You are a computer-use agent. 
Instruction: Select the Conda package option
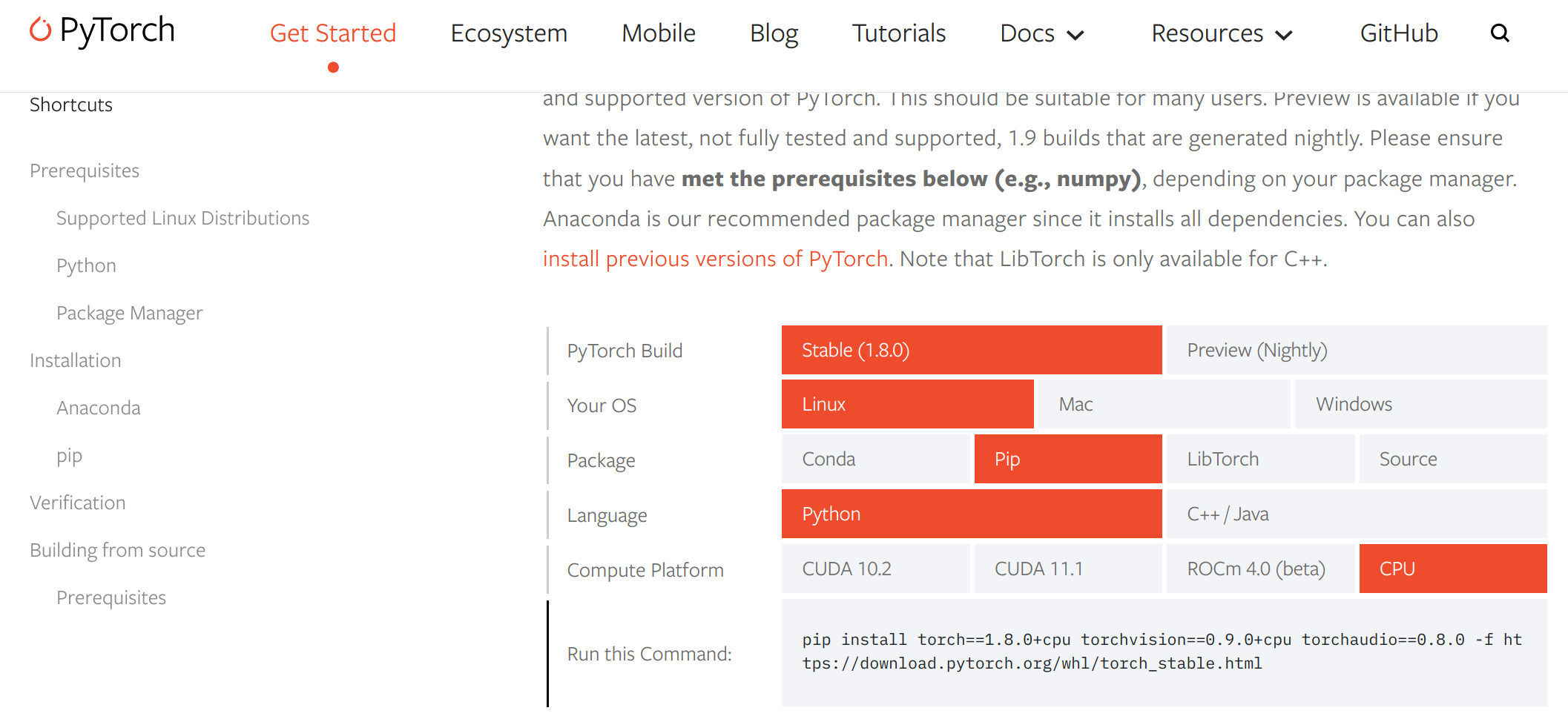point(875,459)
